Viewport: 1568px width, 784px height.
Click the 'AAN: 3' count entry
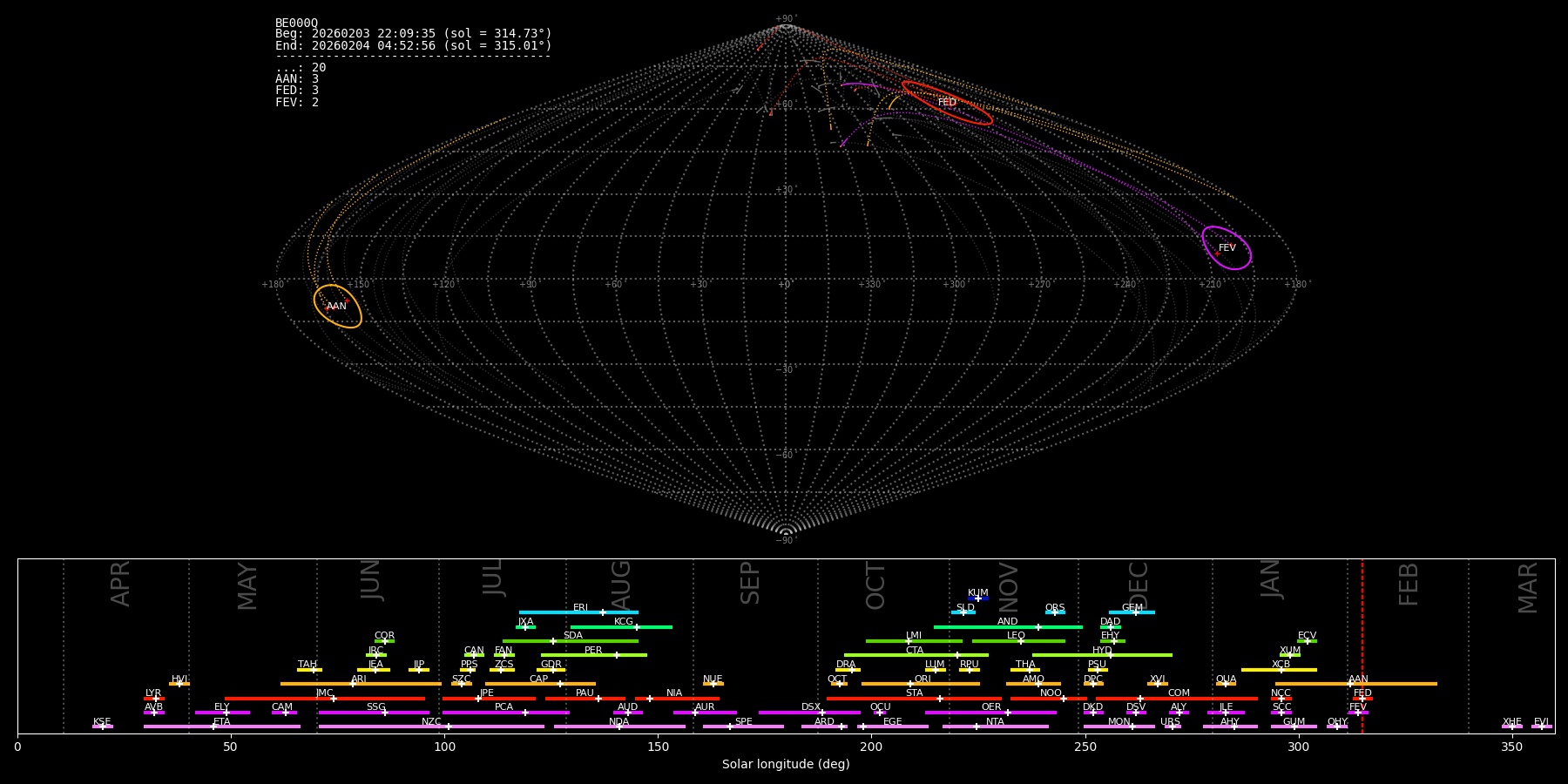pos(297,79)
